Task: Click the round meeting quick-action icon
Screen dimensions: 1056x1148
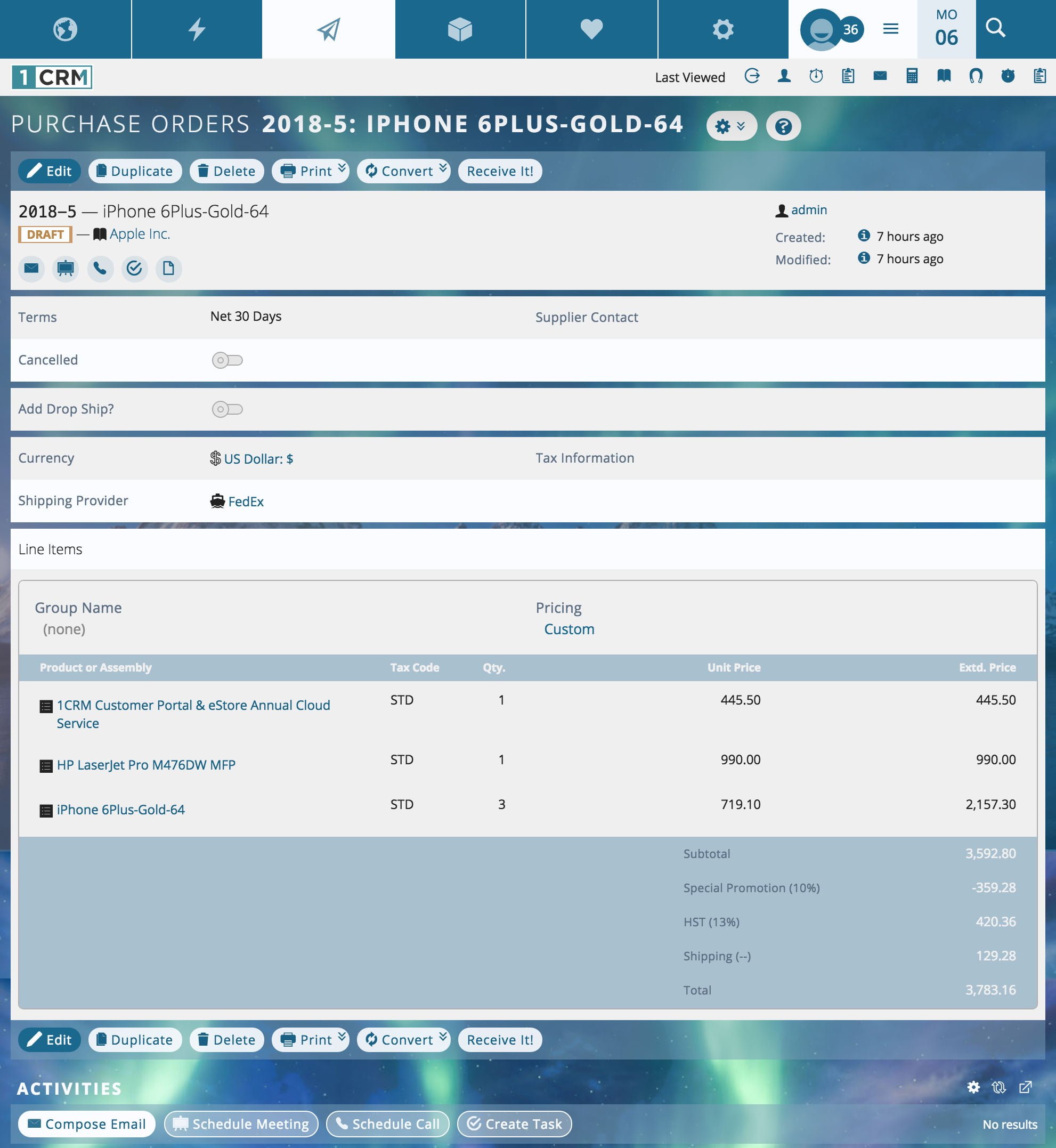Action: point(66,268)
